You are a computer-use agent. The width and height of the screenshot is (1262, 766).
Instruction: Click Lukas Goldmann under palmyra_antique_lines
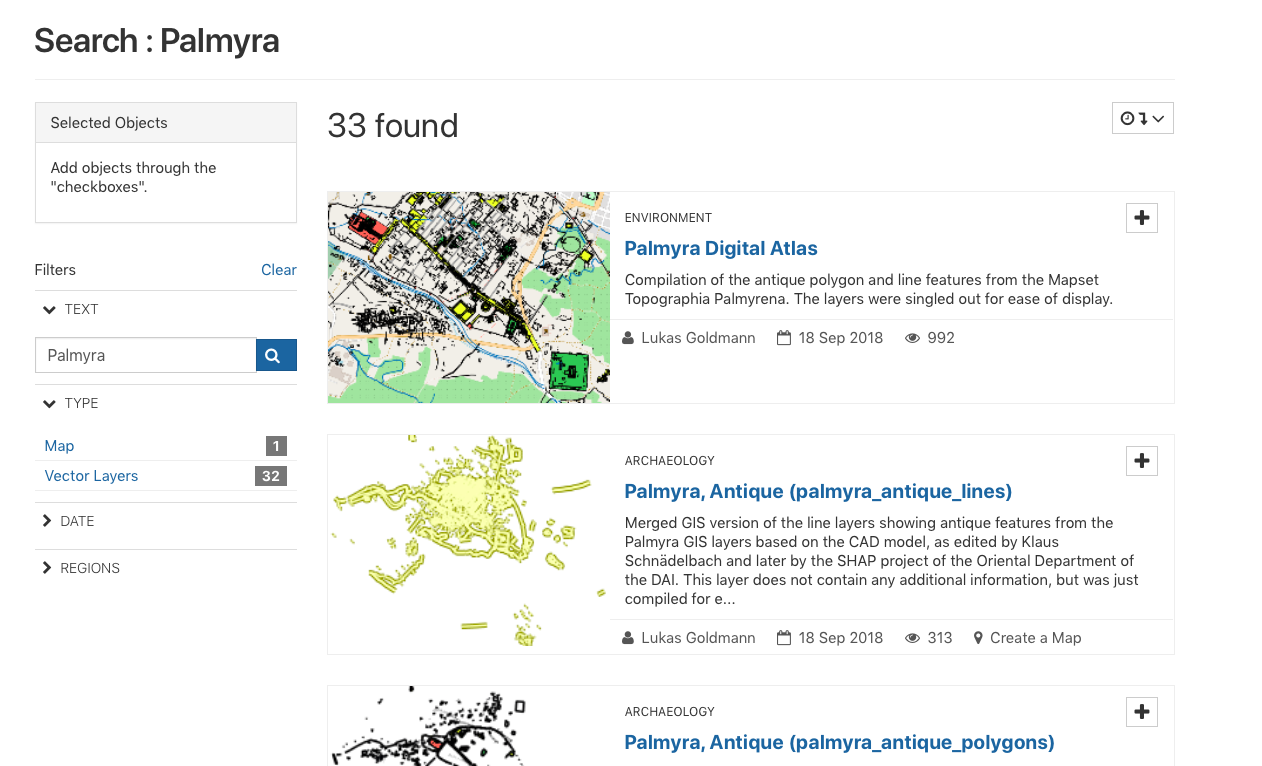pos(698,638)
